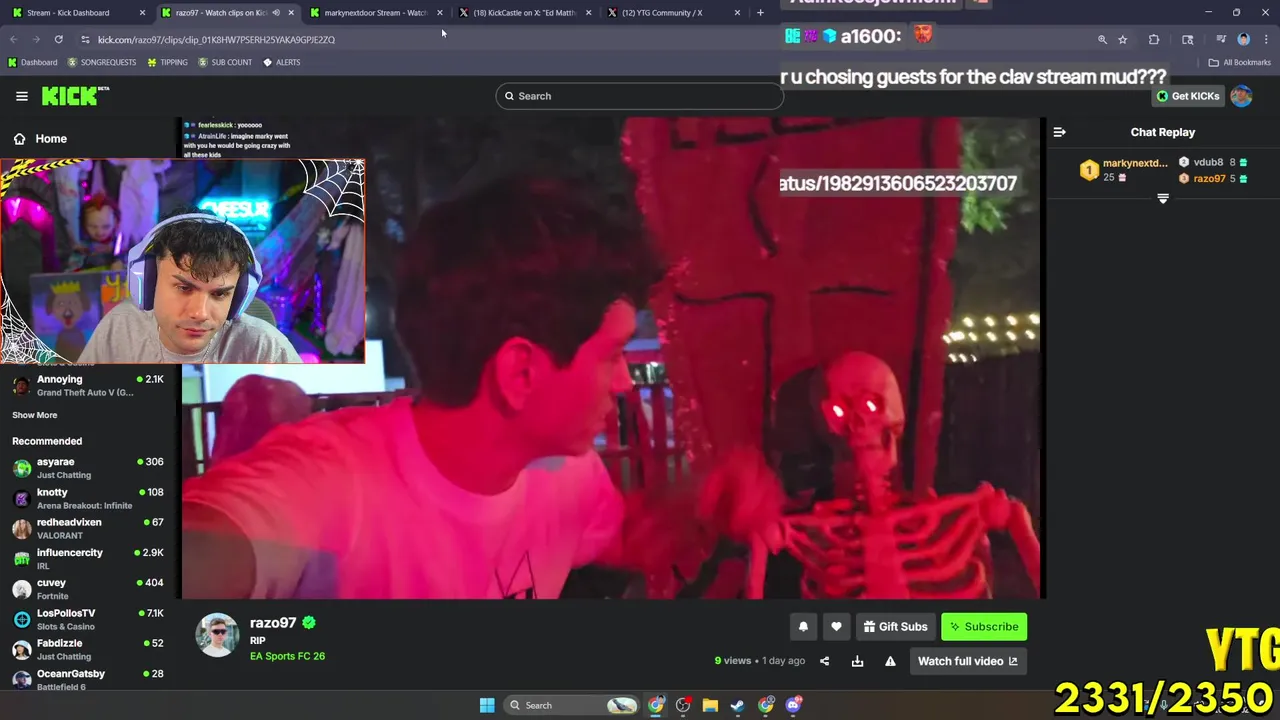Open a new browser tab

760,13
